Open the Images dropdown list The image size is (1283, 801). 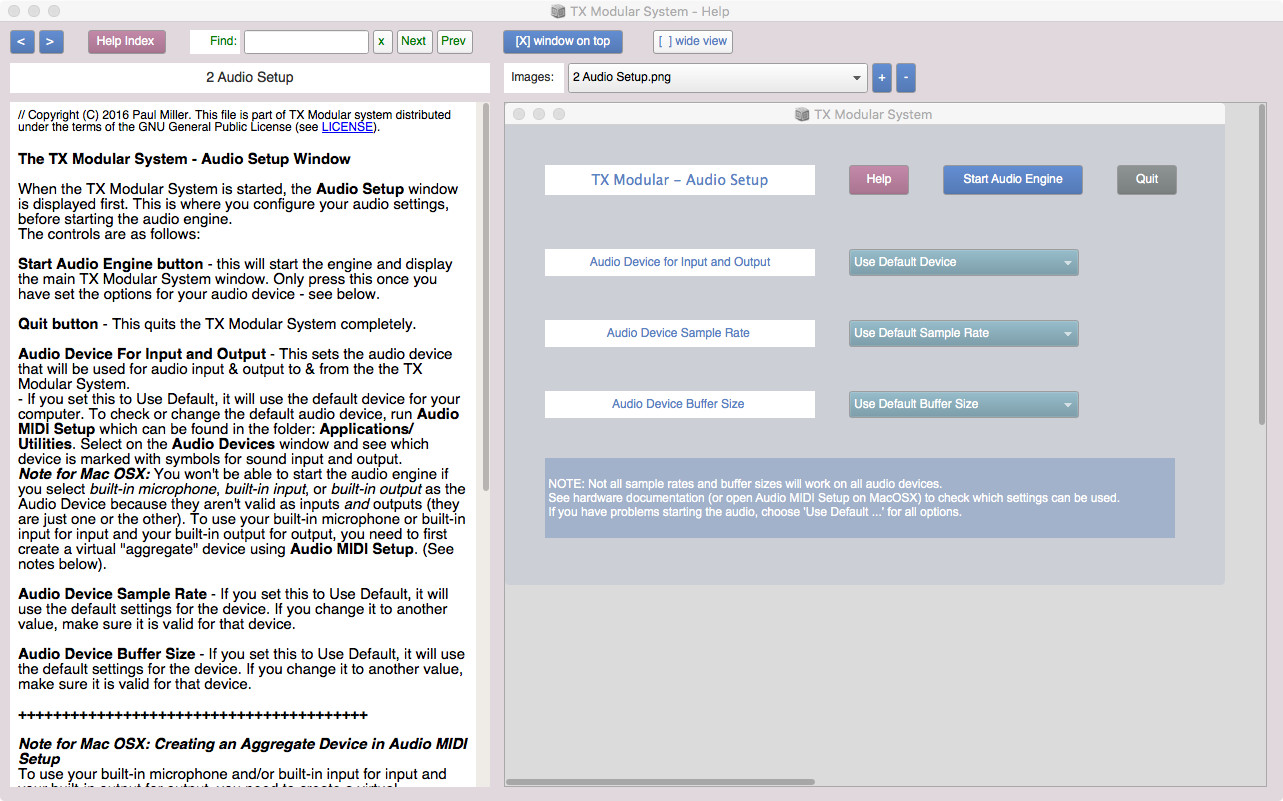point(717,78)
